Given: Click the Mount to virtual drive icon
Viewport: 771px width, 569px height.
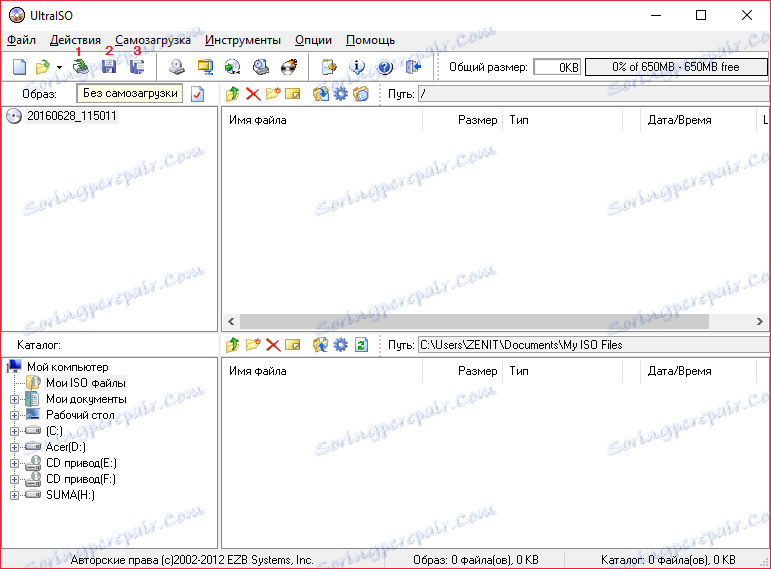Looking at the screenshot, I should 261,66.
